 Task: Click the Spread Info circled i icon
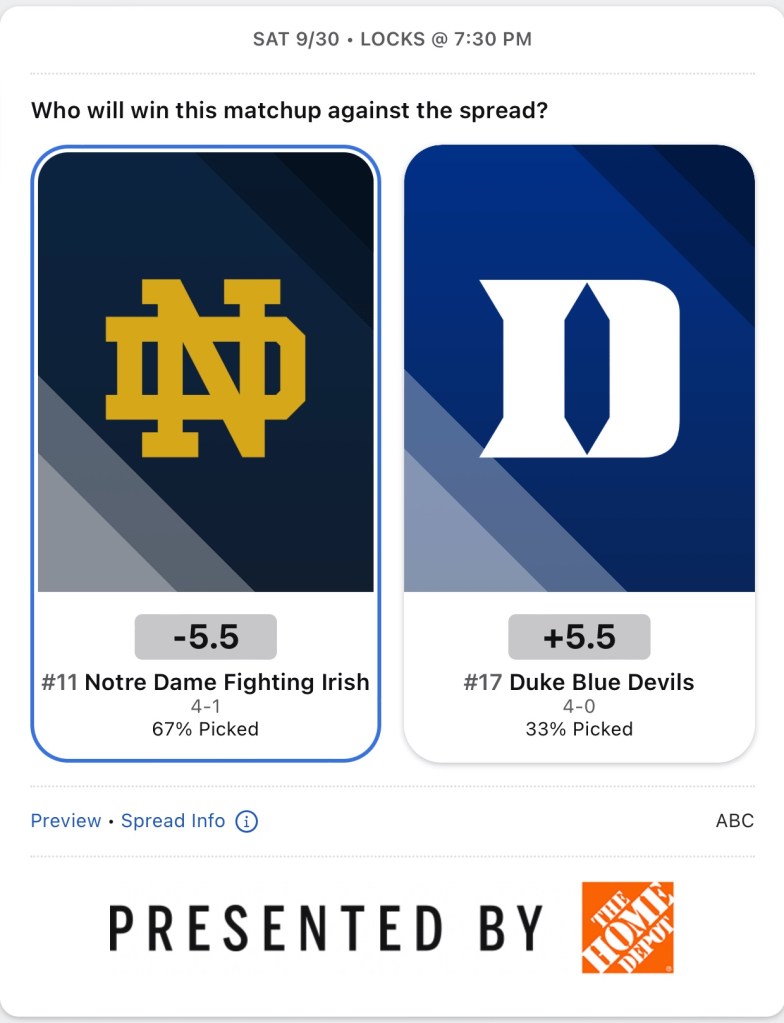point(246,821)
